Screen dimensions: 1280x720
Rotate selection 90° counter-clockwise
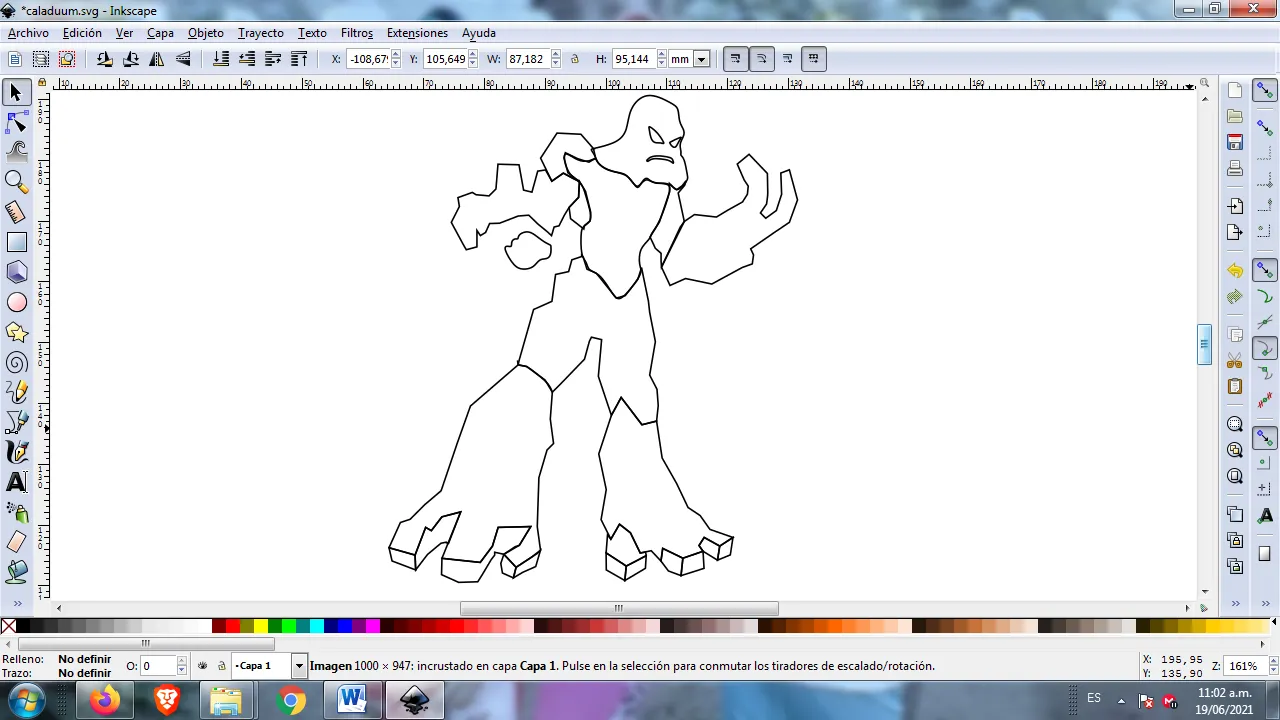[x=105, y=59]
